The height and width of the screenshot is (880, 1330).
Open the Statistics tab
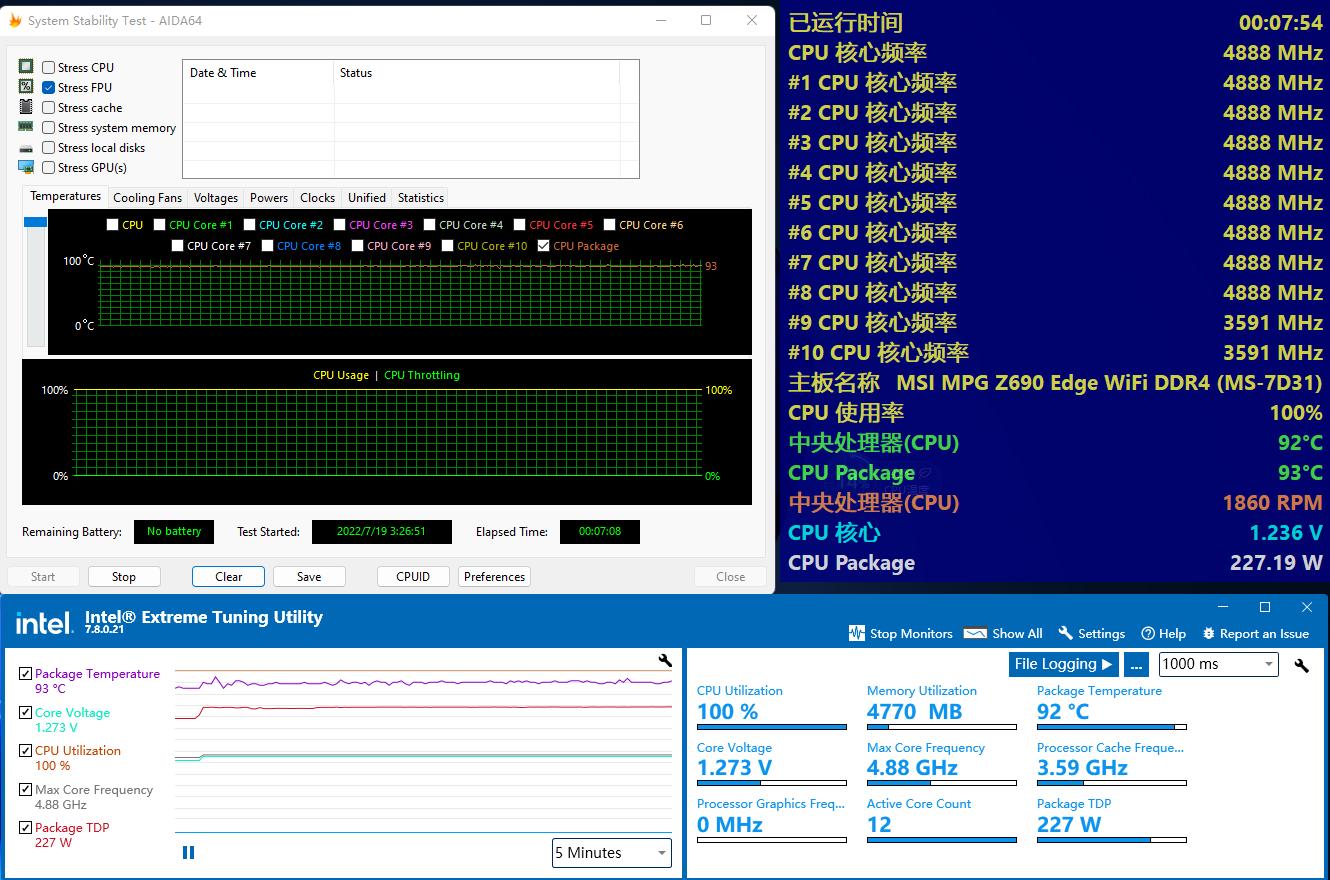[x=420, y=198]
